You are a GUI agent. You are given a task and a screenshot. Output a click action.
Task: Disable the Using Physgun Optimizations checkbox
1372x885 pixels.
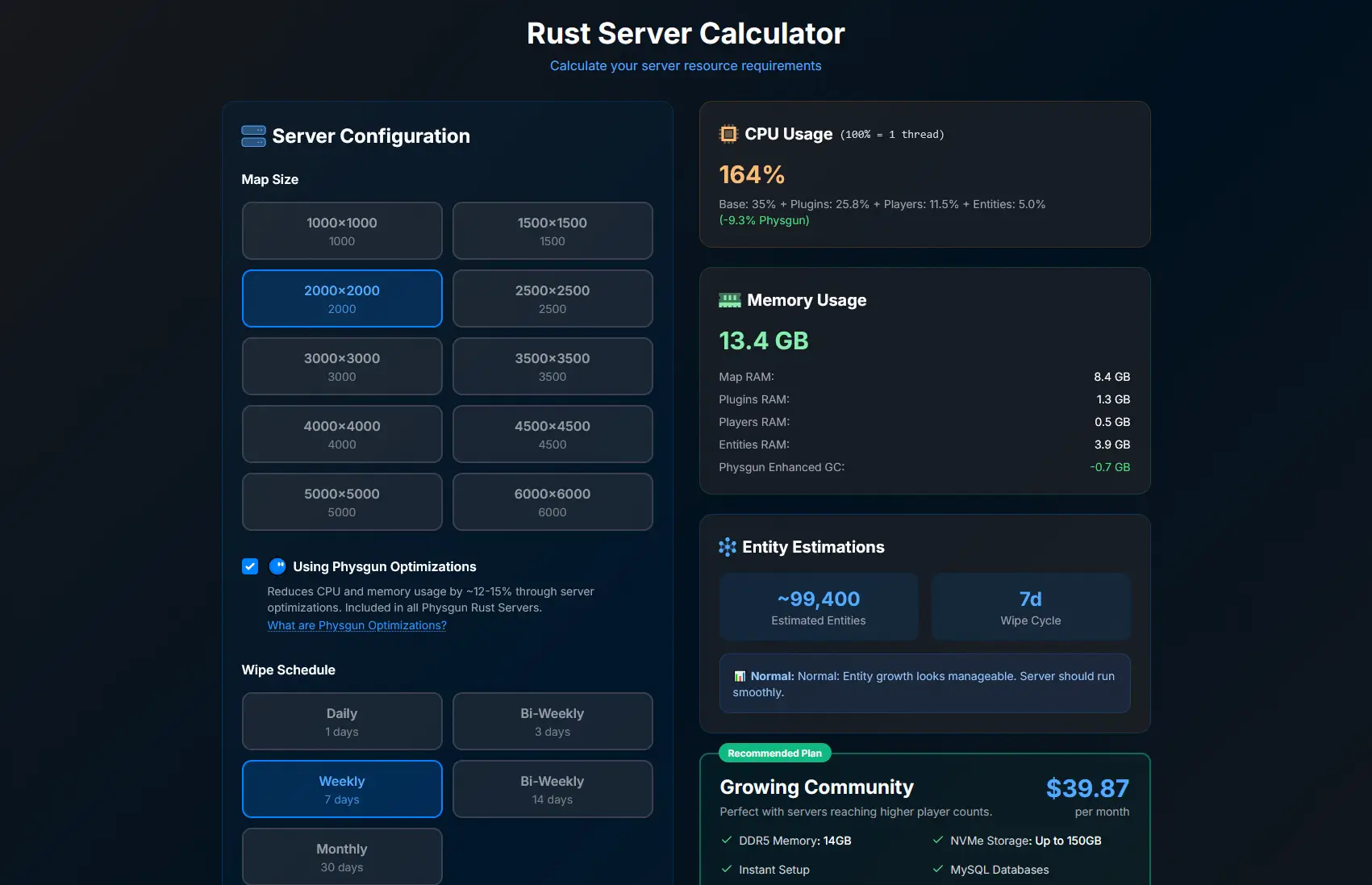click(x=249, y=566)
